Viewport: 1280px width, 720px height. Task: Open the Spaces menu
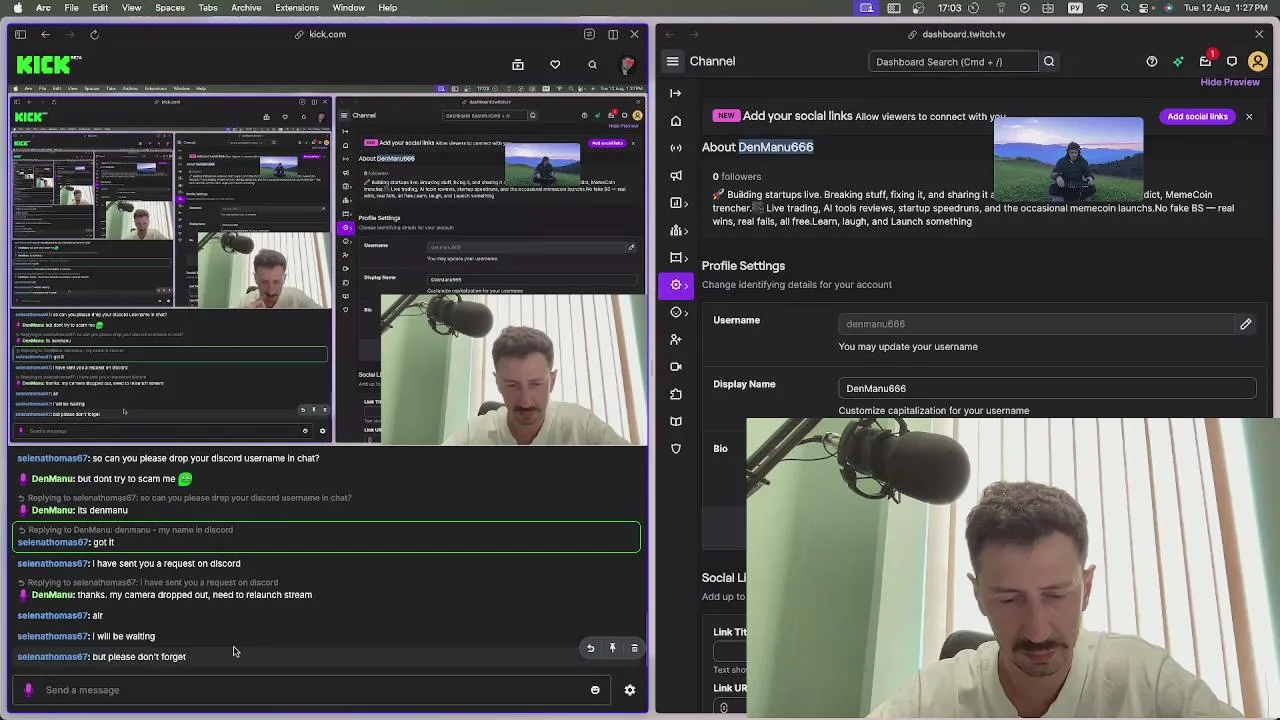[170, 8]
